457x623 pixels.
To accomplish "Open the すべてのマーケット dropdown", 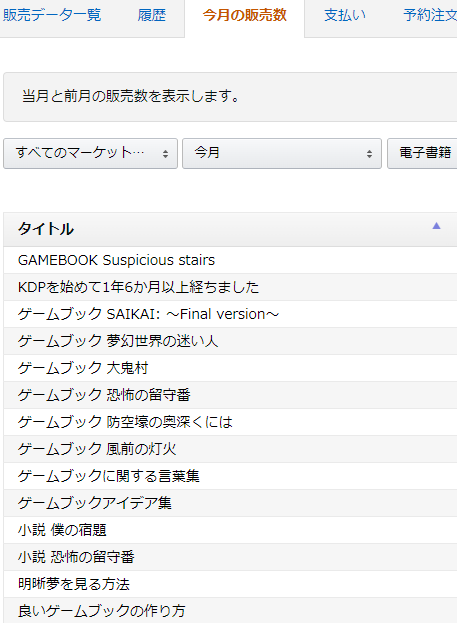I will tap(90, 153).
